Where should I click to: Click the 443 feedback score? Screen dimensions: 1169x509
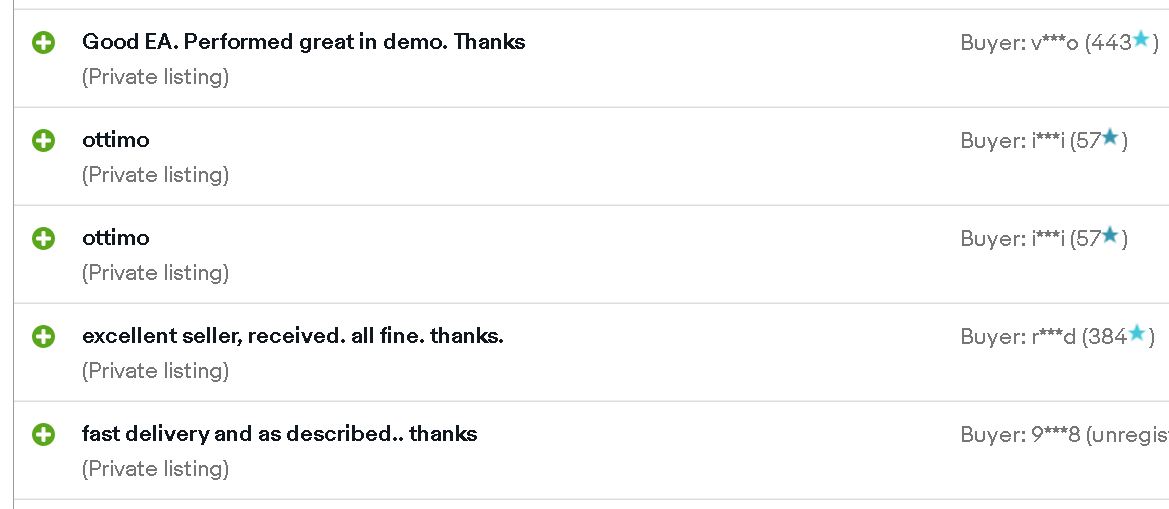1112,43
